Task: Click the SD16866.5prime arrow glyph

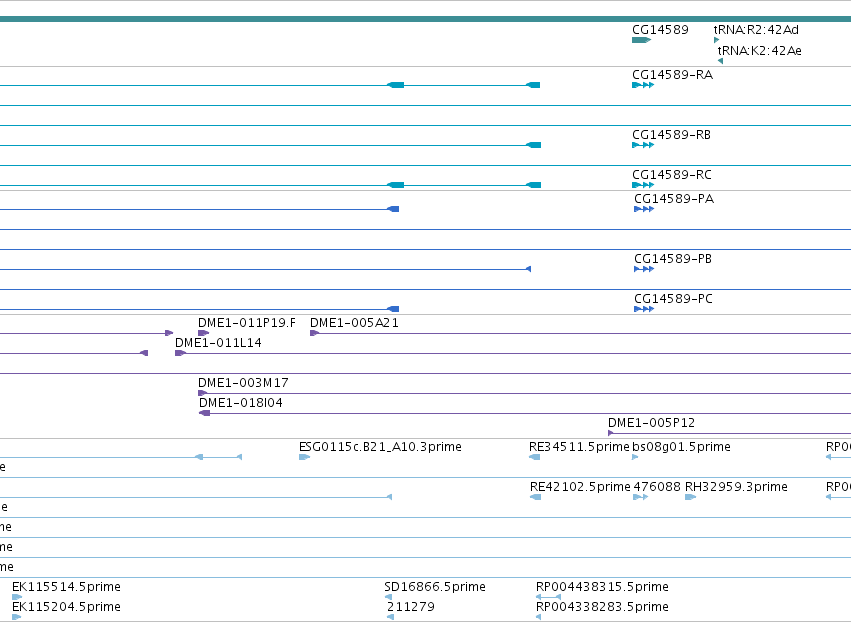Action: coord(388,597)
